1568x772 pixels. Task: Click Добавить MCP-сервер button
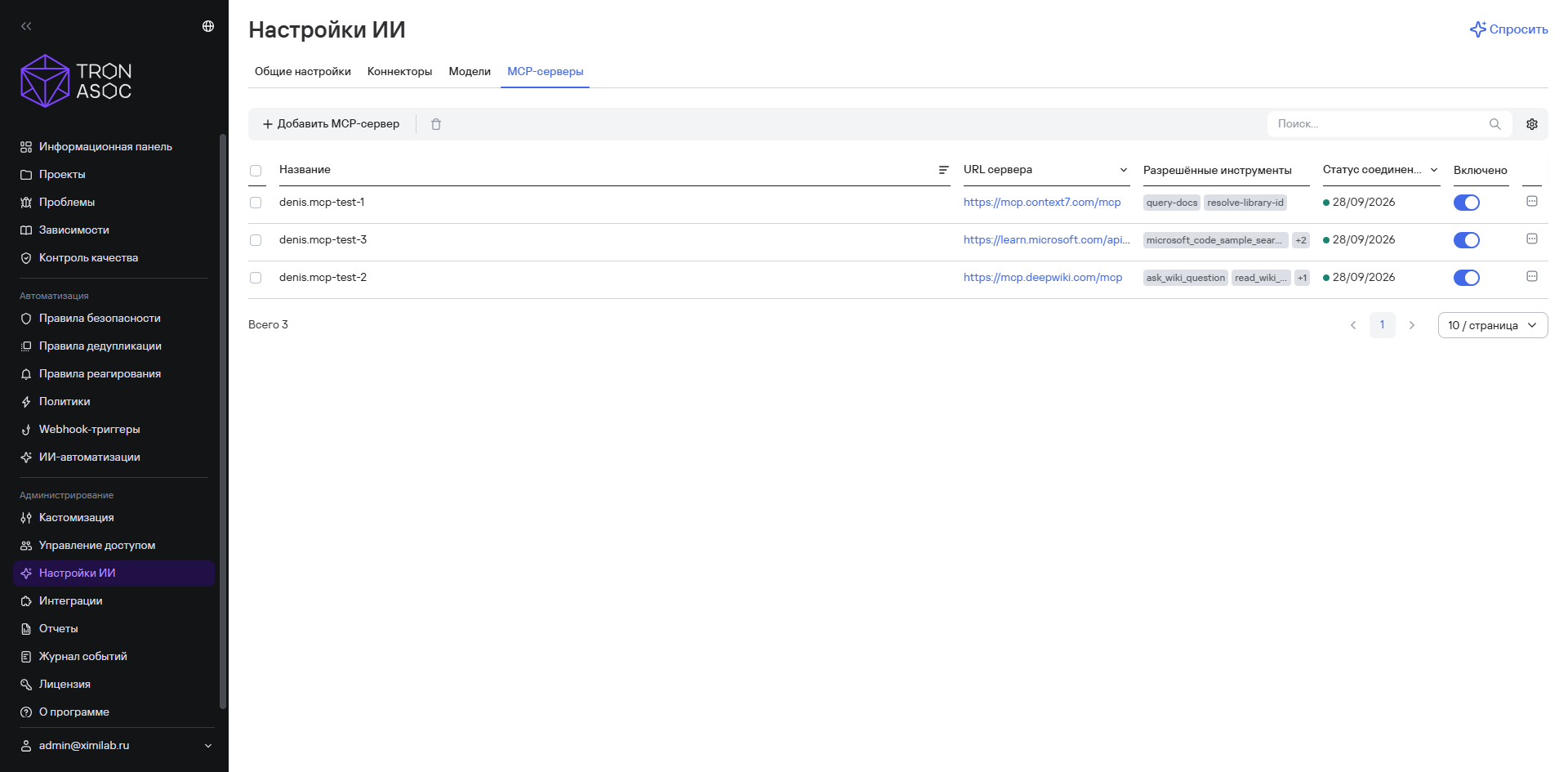tap(331, 124)
